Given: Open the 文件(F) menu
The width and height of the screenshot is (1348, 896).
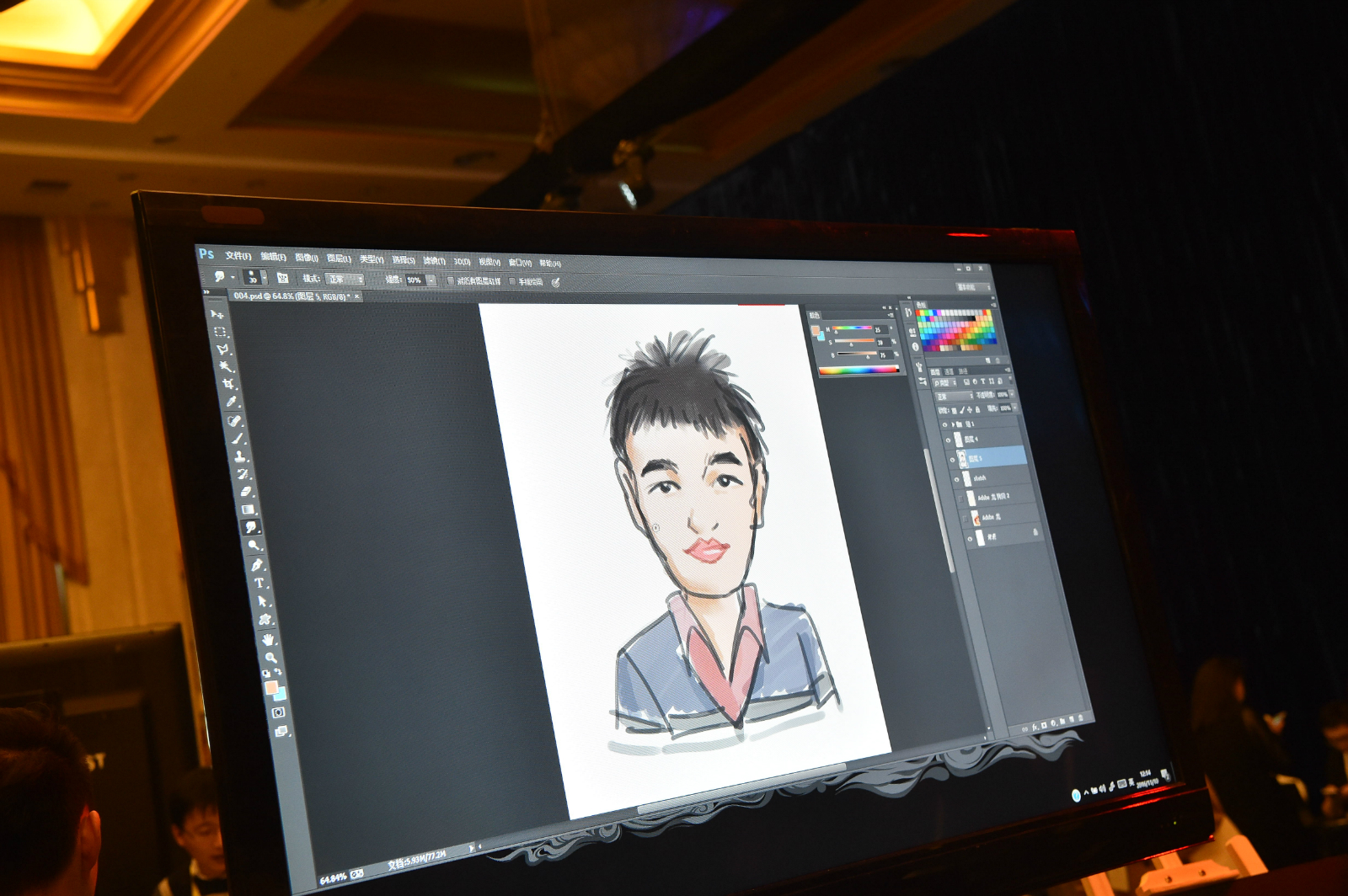Looking at the screenshot, I should (238, 256).
